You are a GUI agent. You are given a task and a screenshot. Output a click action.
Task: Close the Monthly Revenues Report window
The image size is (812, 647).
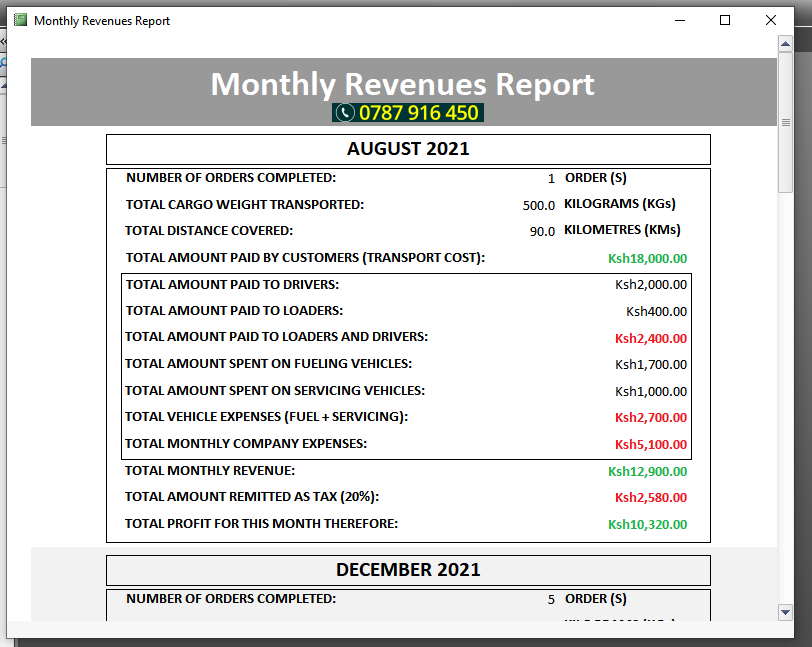click(x=771, y=20)
